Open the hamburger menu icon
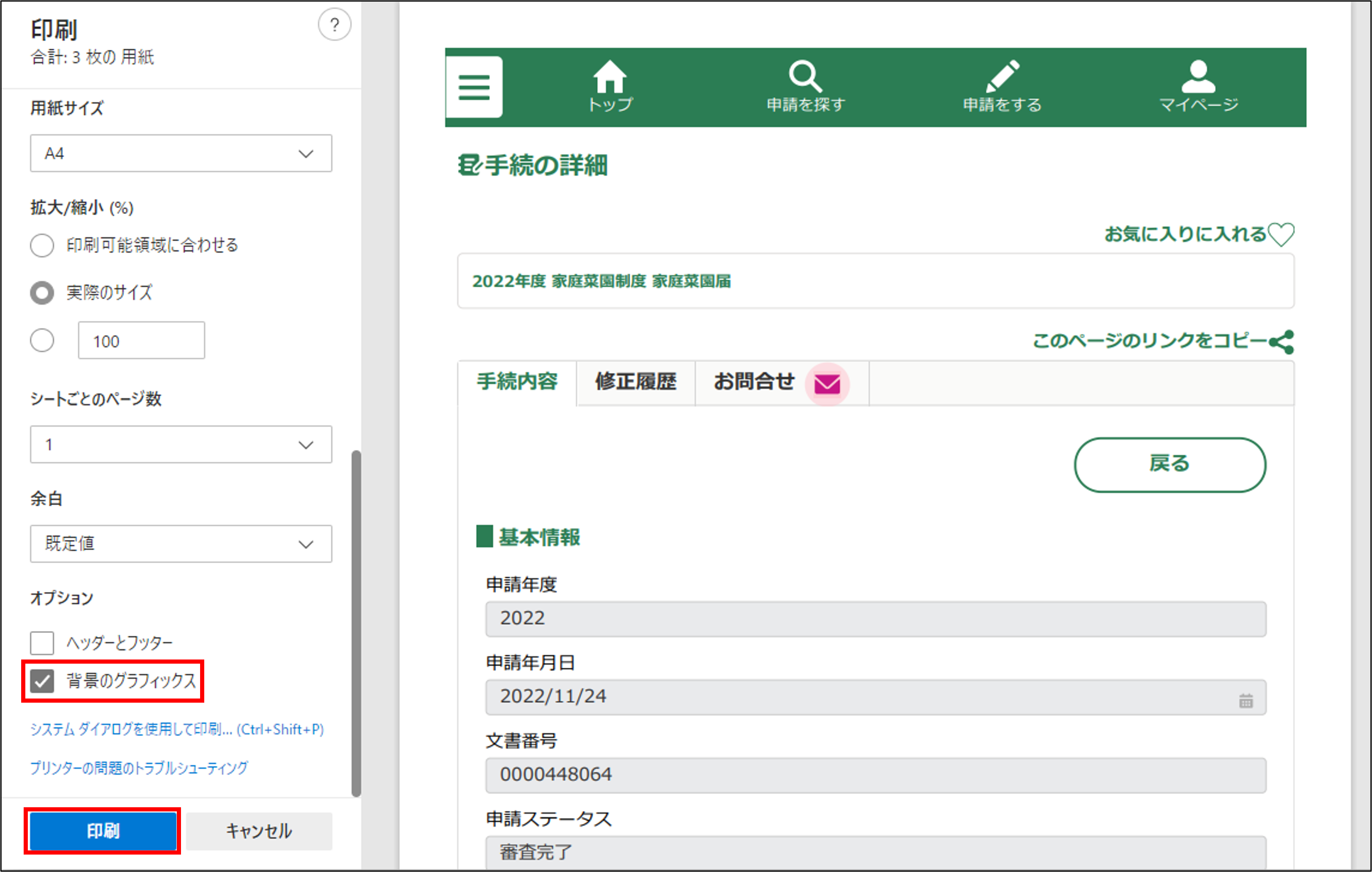 (474, 87)
